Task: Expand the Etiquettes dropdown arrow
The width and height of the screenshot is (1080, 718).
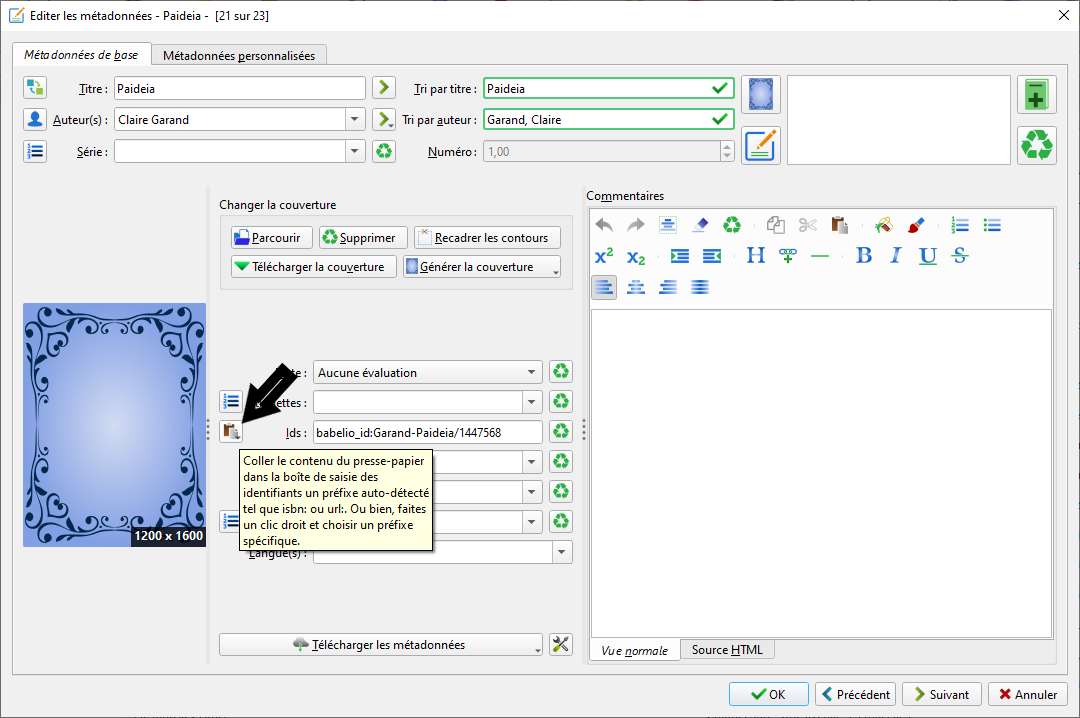Action: click(x=531, y=402)
